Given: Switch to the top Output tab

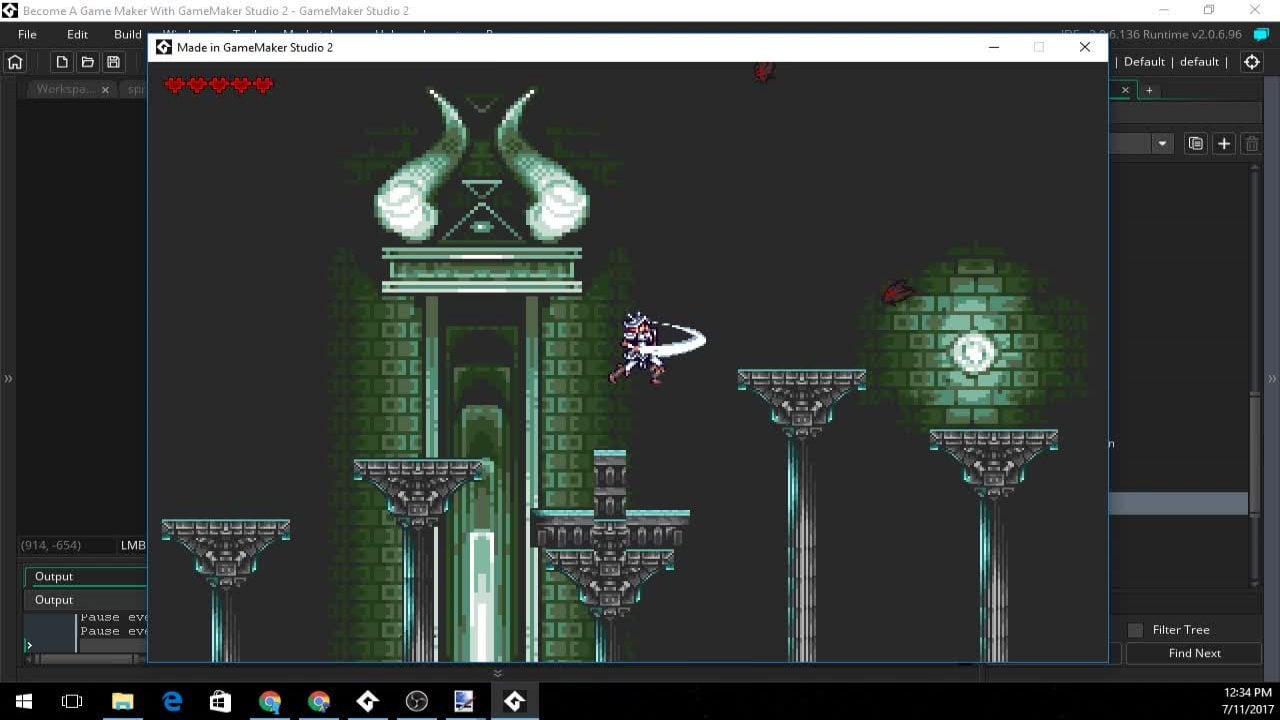Looking at the screenshot, I should coord(54,576).
